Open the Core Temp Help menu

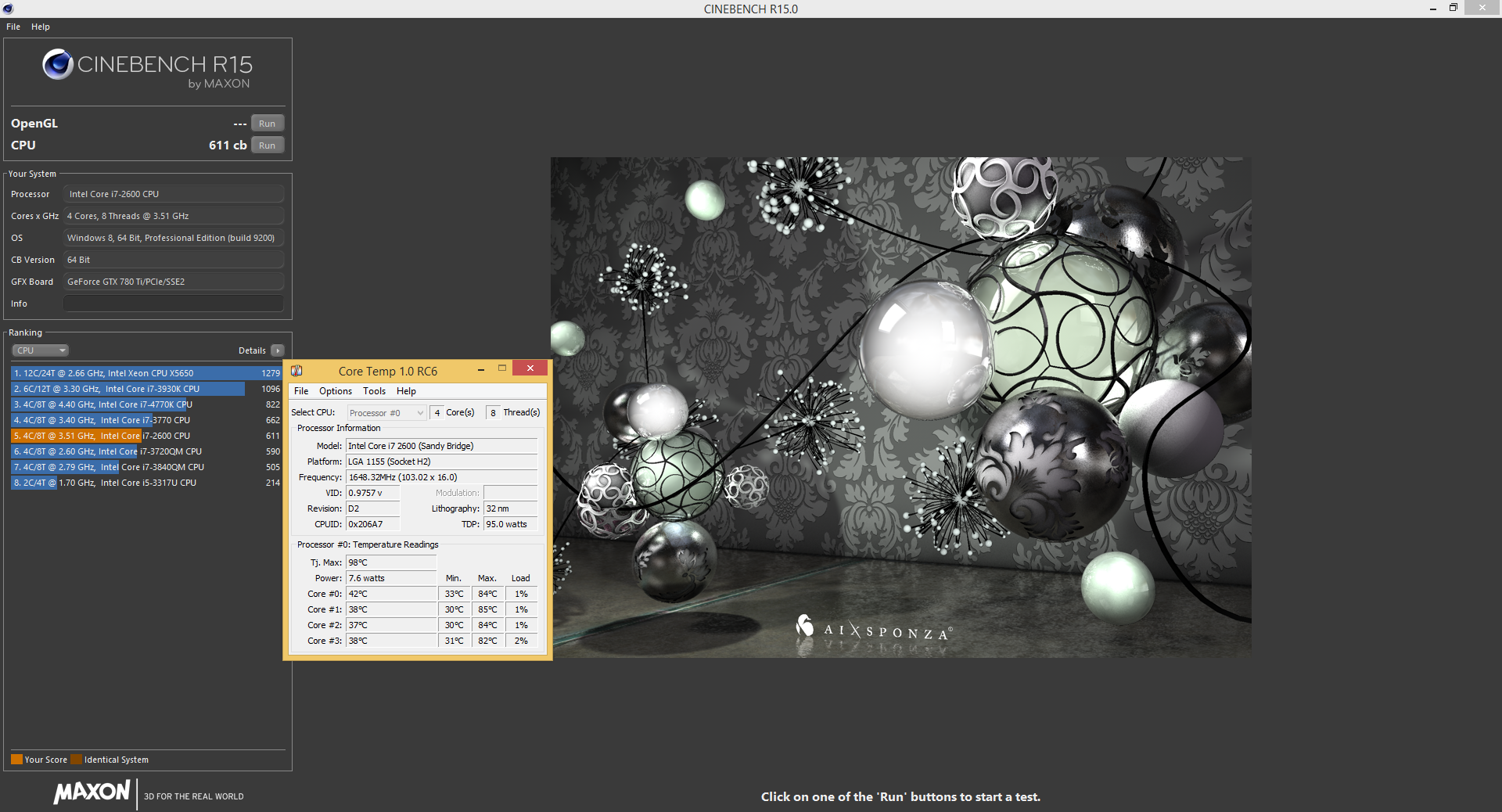click(406, 391)
